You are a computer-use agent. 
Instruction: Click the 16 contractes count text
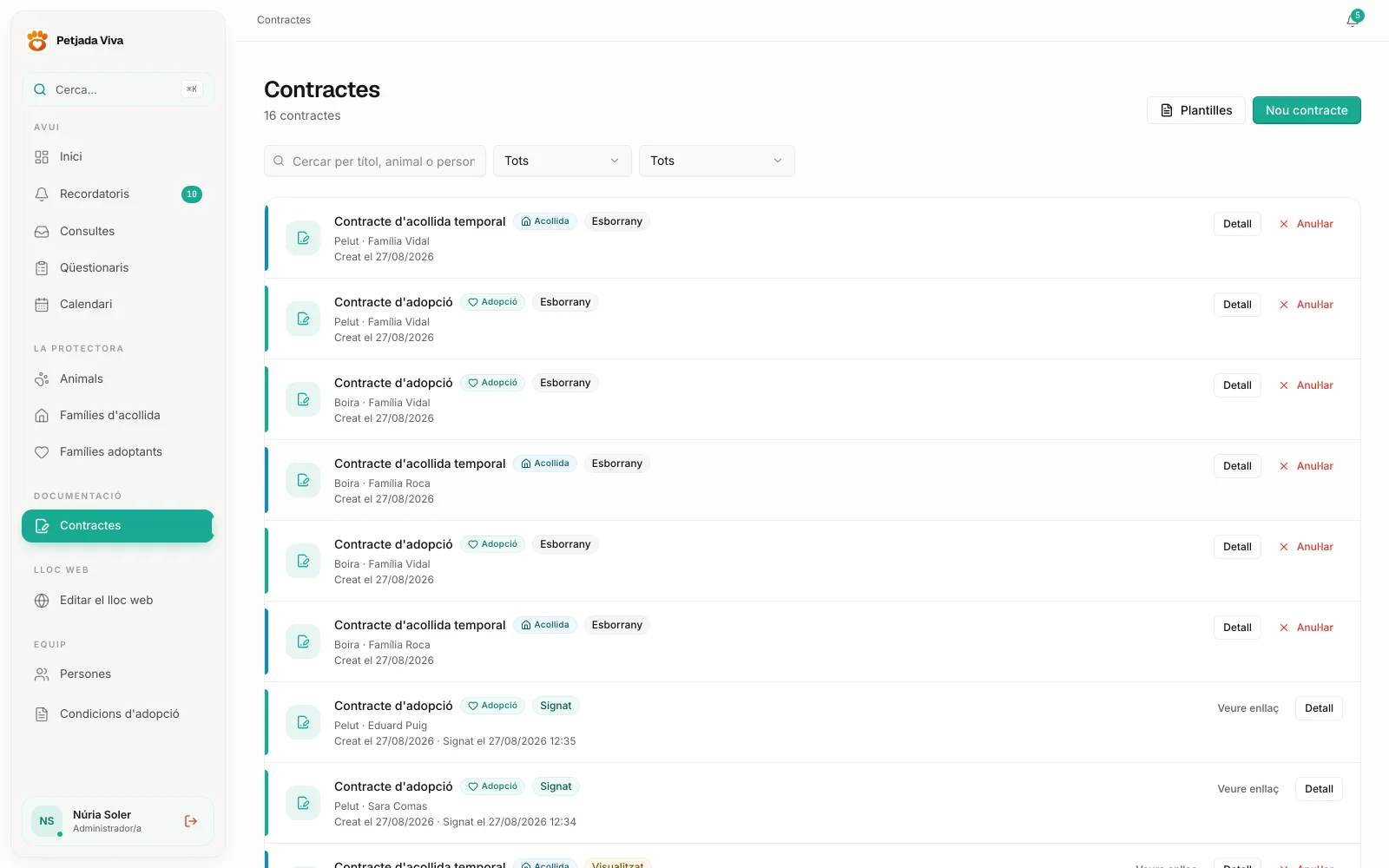[x=302, y=115]
